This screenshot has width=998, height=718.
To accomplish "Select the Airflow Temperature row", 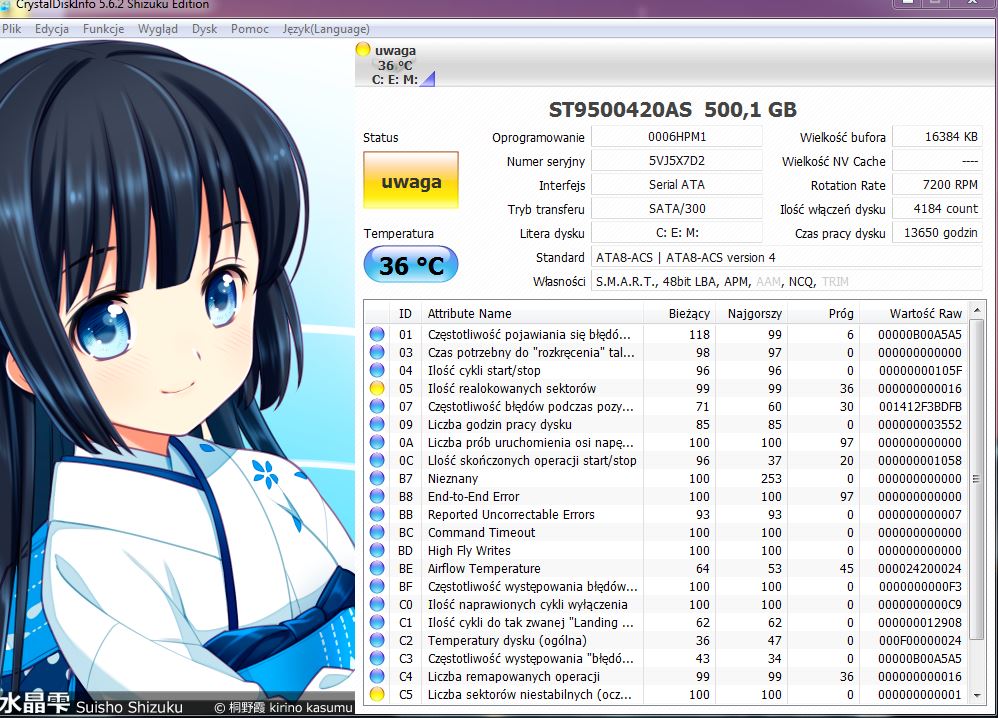I will (x=666, y=568).
